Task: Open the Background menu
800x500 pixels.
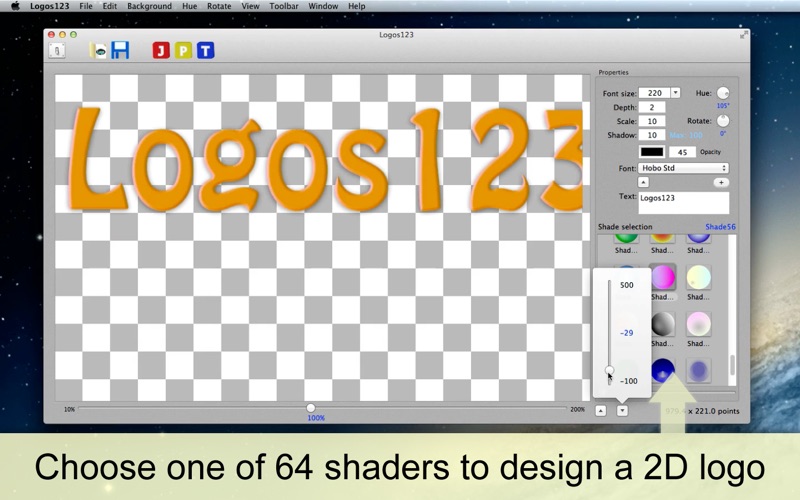Action: 149,6
